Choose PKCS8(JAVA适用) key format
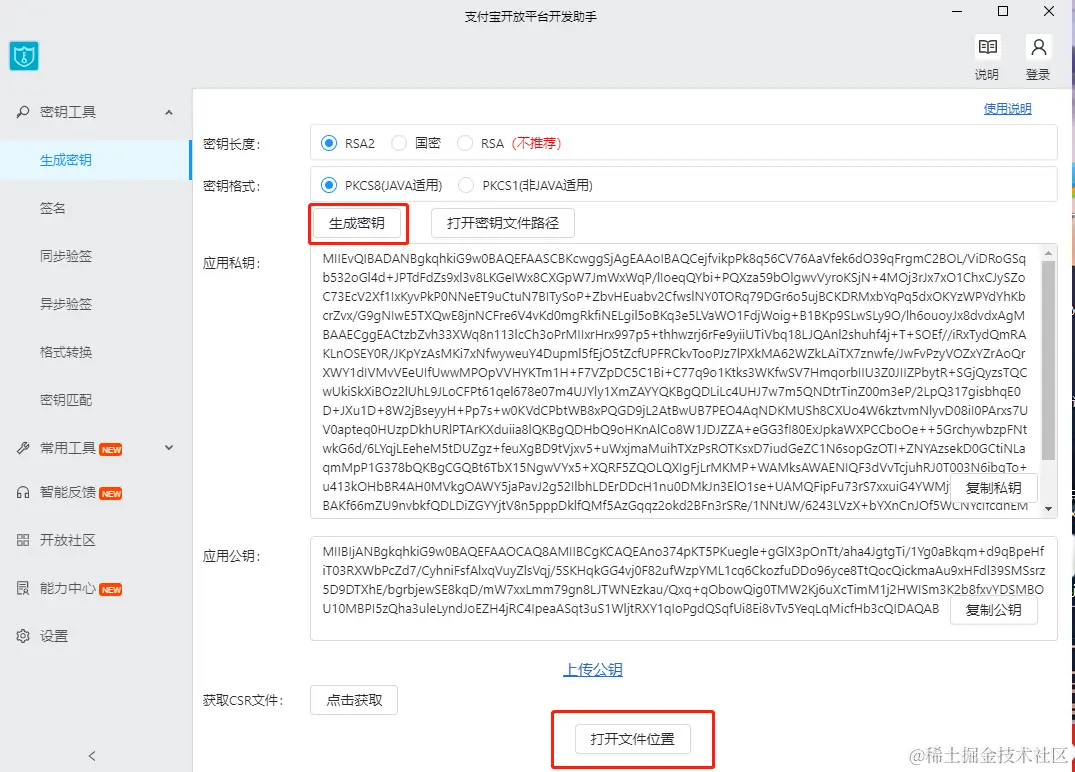The image size is (1075, 772). [x=329, y=185]
